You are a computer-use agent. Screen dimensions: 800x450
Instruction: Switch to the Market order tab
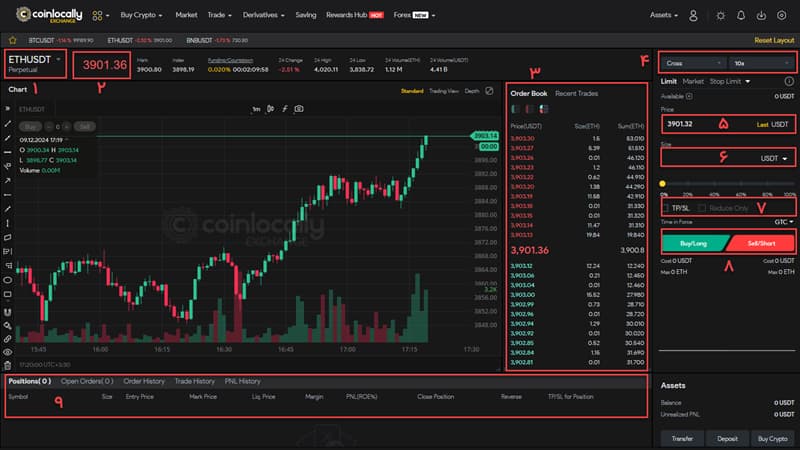tap(693, 81)
